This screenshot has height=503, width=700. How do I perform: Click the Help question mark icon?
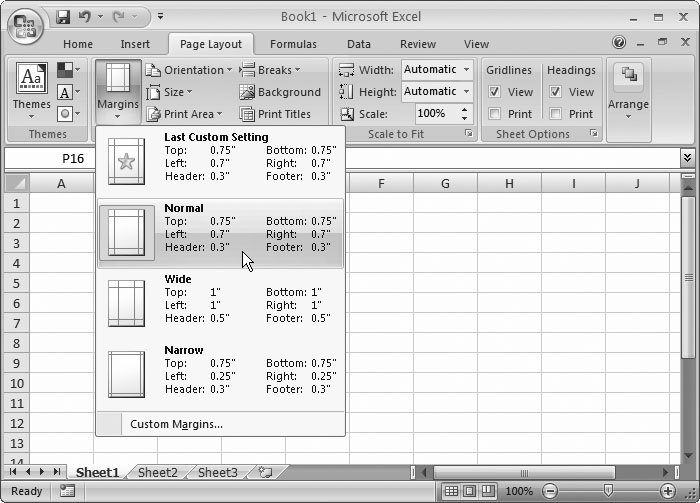click(619, 44)
